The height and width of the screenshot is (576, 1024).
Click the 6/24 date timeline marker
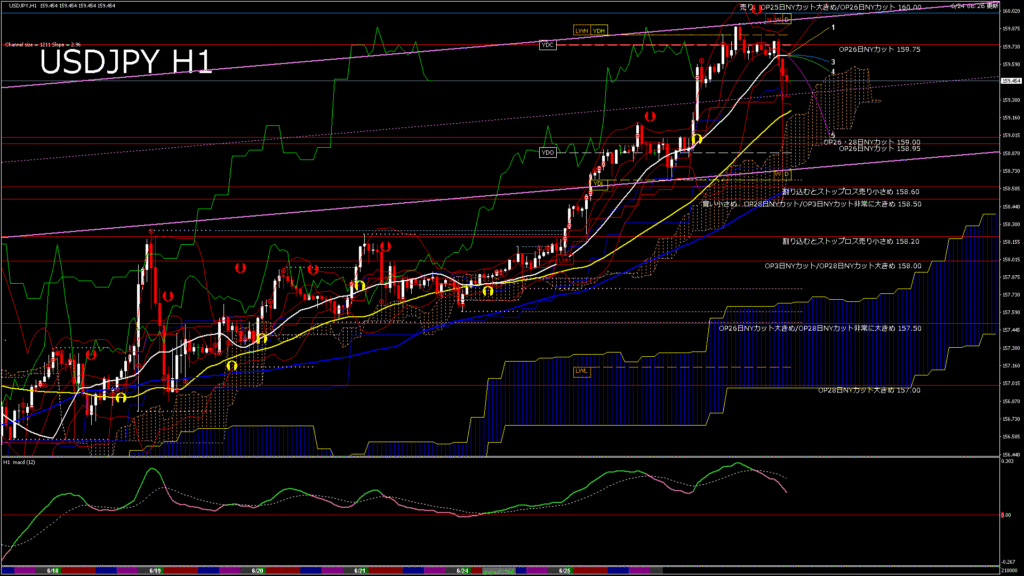(x=462, y=570)
